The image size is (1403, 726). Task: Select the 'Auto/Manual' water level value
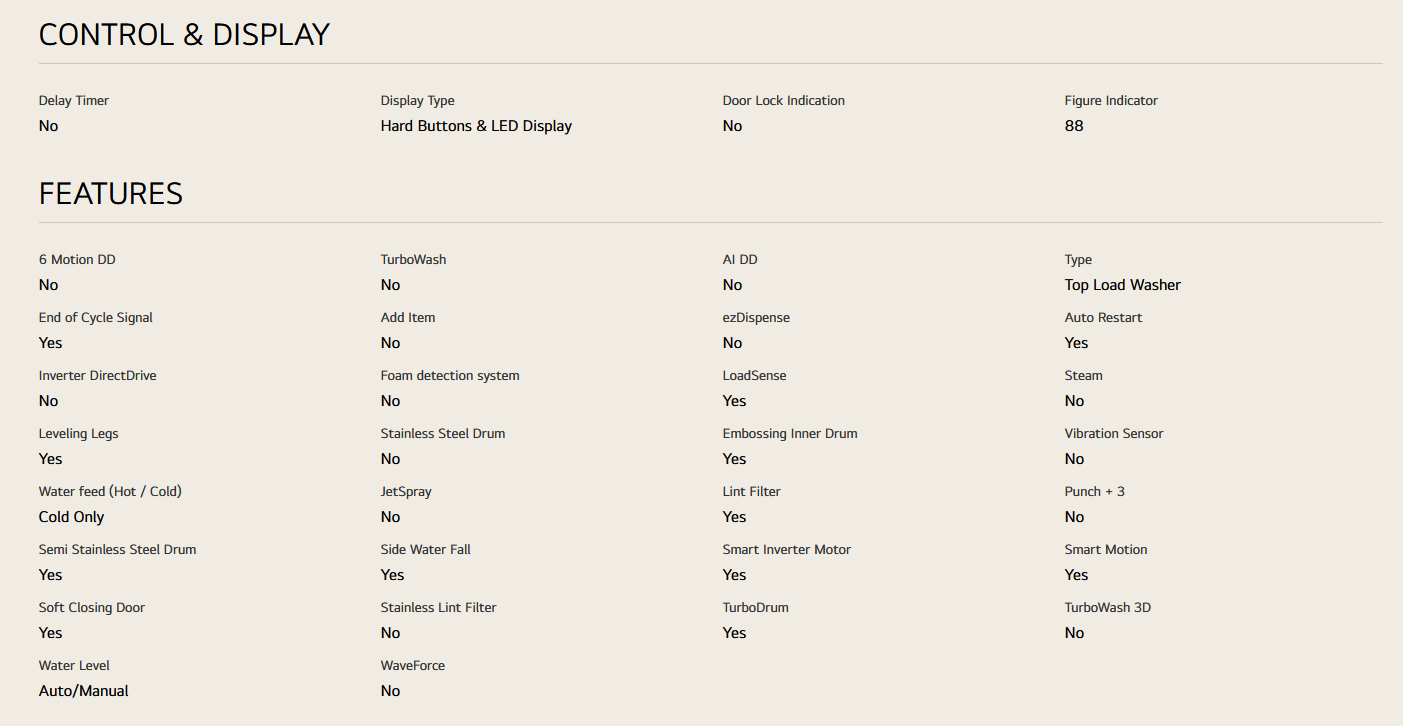point(84,691)
